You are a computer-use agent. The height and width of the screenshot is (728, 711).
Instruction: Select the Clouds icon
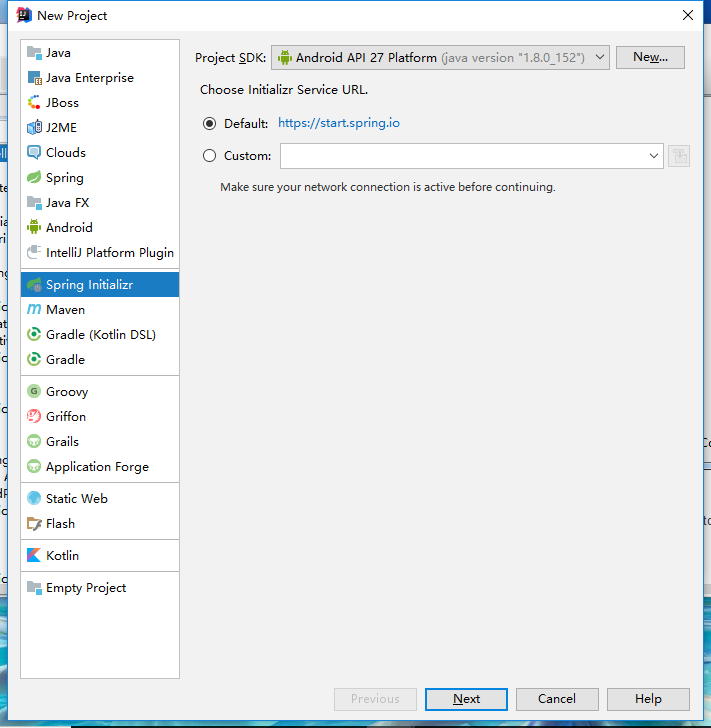pyautogui.click(x=34, y=153)
